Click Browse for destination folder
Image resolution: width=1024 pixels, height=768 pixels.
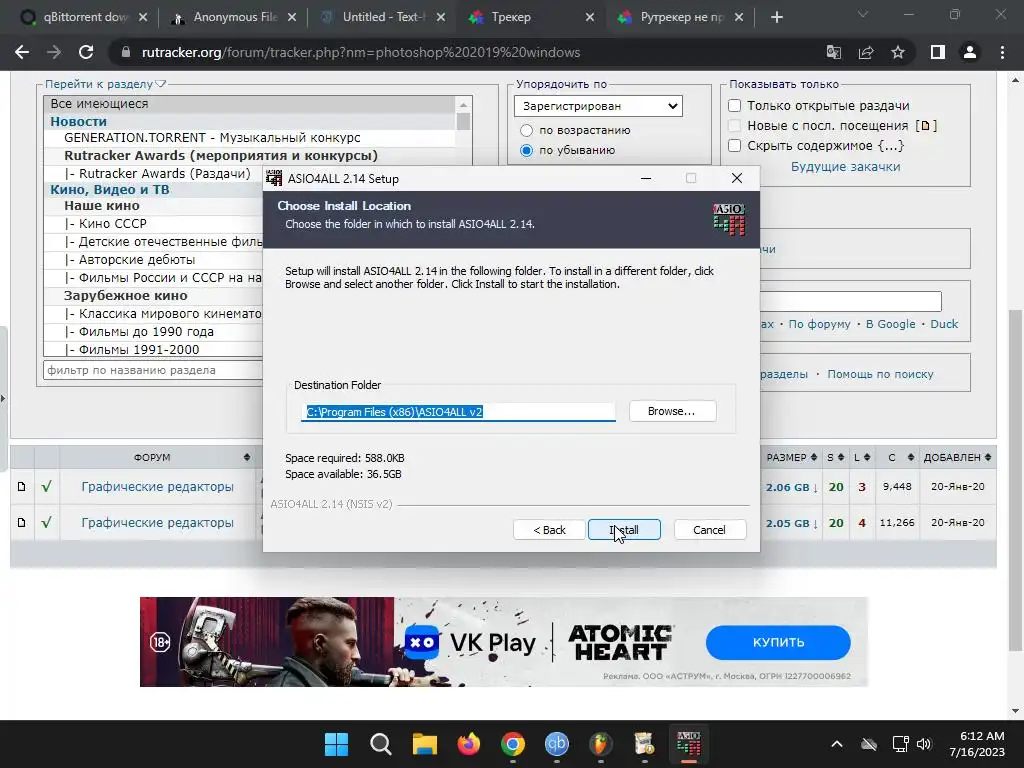pos(672,411)
